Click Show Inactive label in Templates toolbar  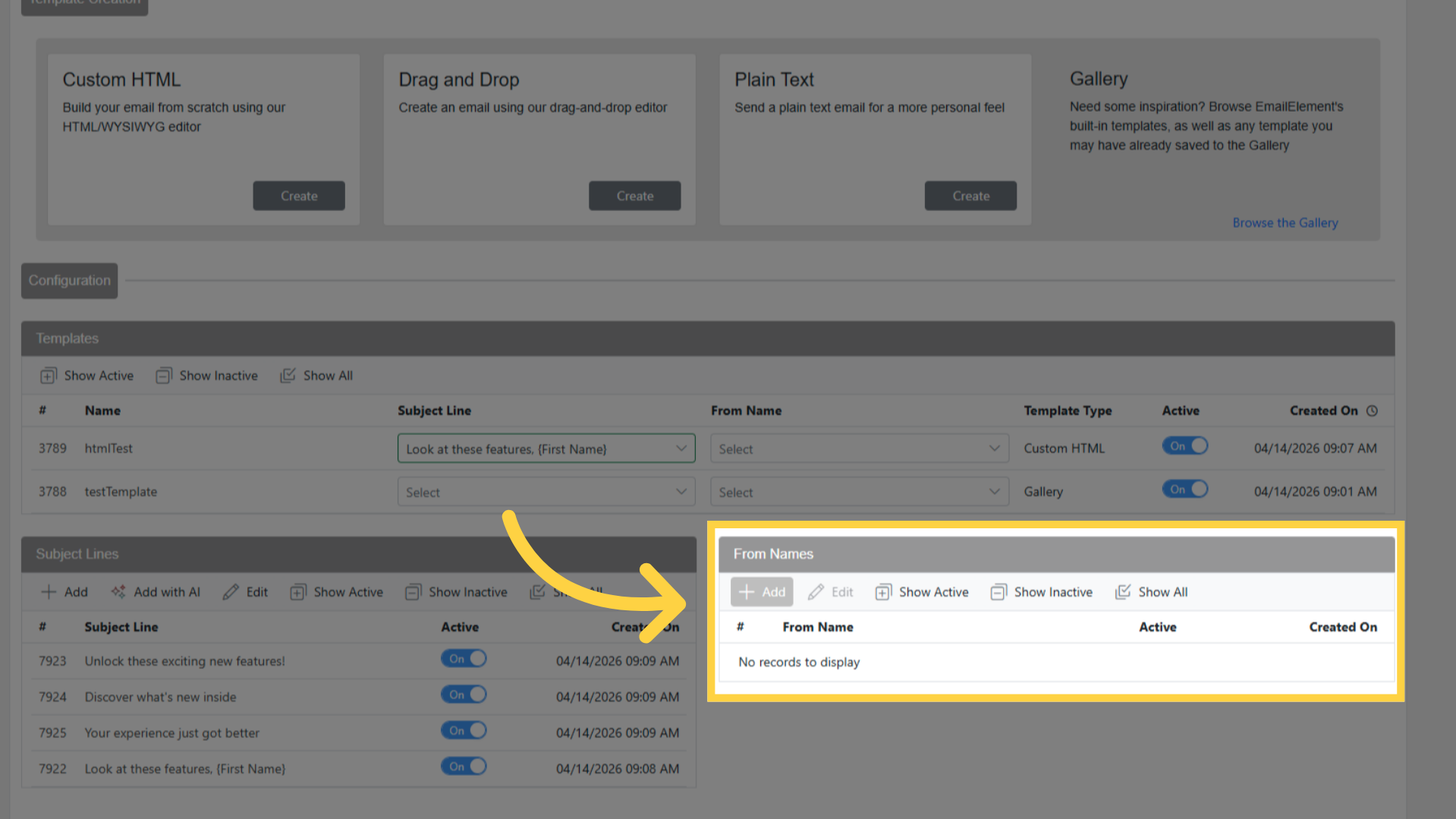point(219,376)
